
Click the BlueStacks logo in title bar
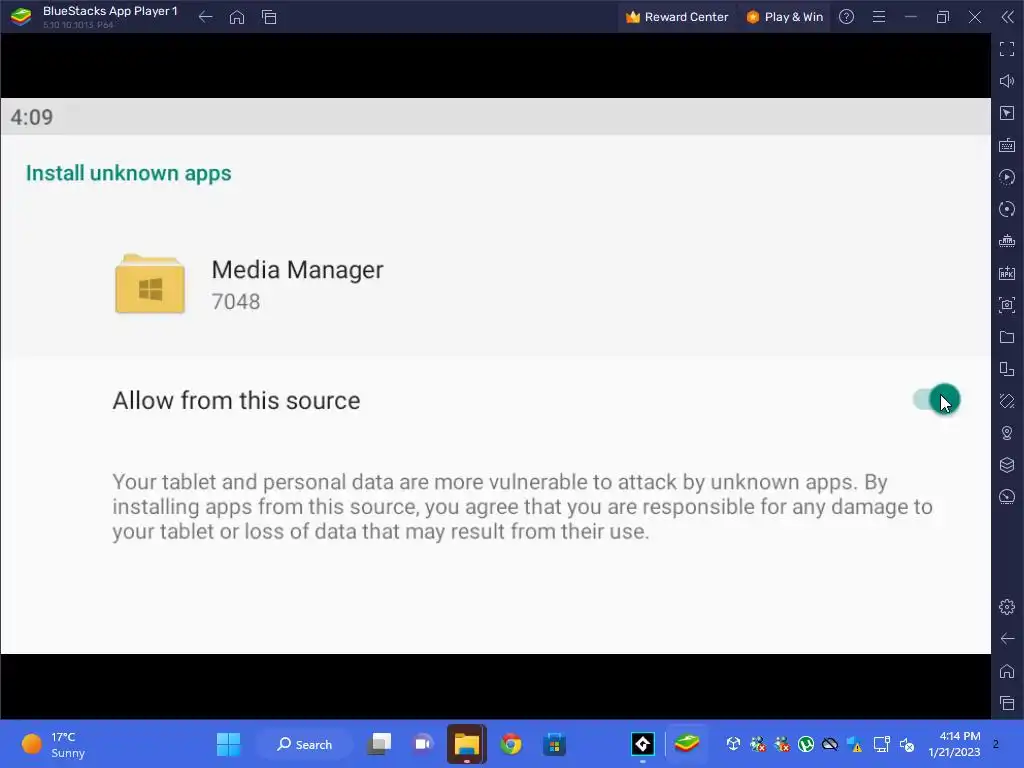[x=21, y=16]
